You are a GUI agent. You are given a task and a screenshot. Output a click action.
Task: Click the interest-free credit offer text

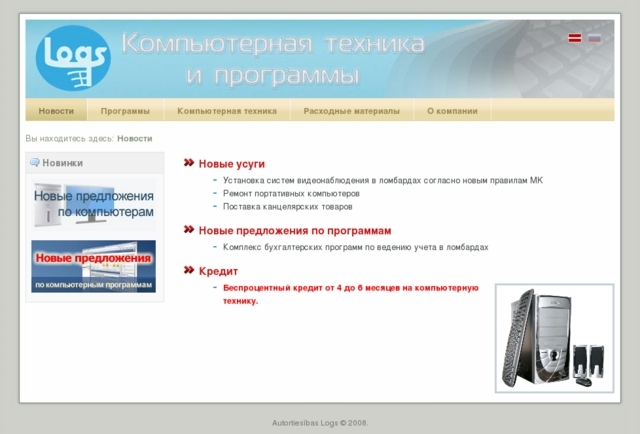click(x=351, y=293)
